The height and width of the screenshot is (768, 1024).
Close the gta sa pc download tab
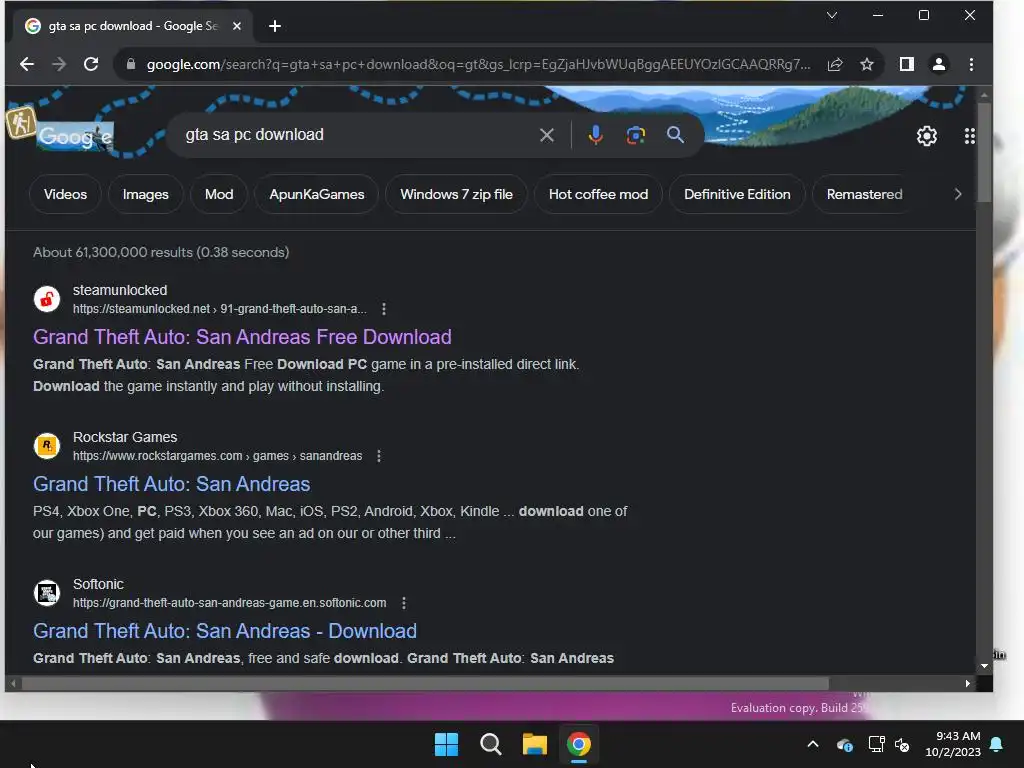(x=237, y=26)
